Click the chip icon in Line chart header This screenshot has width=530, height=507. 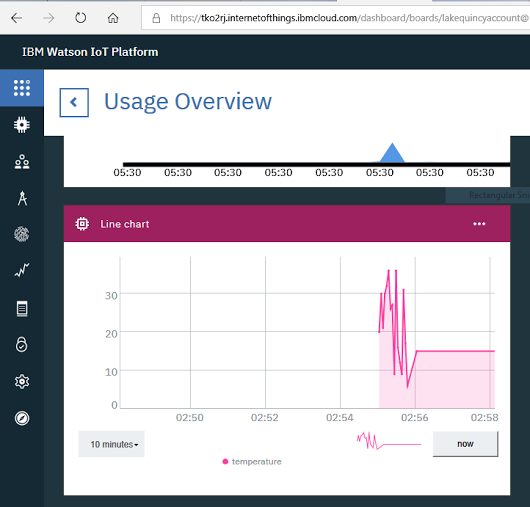[82, 224]
